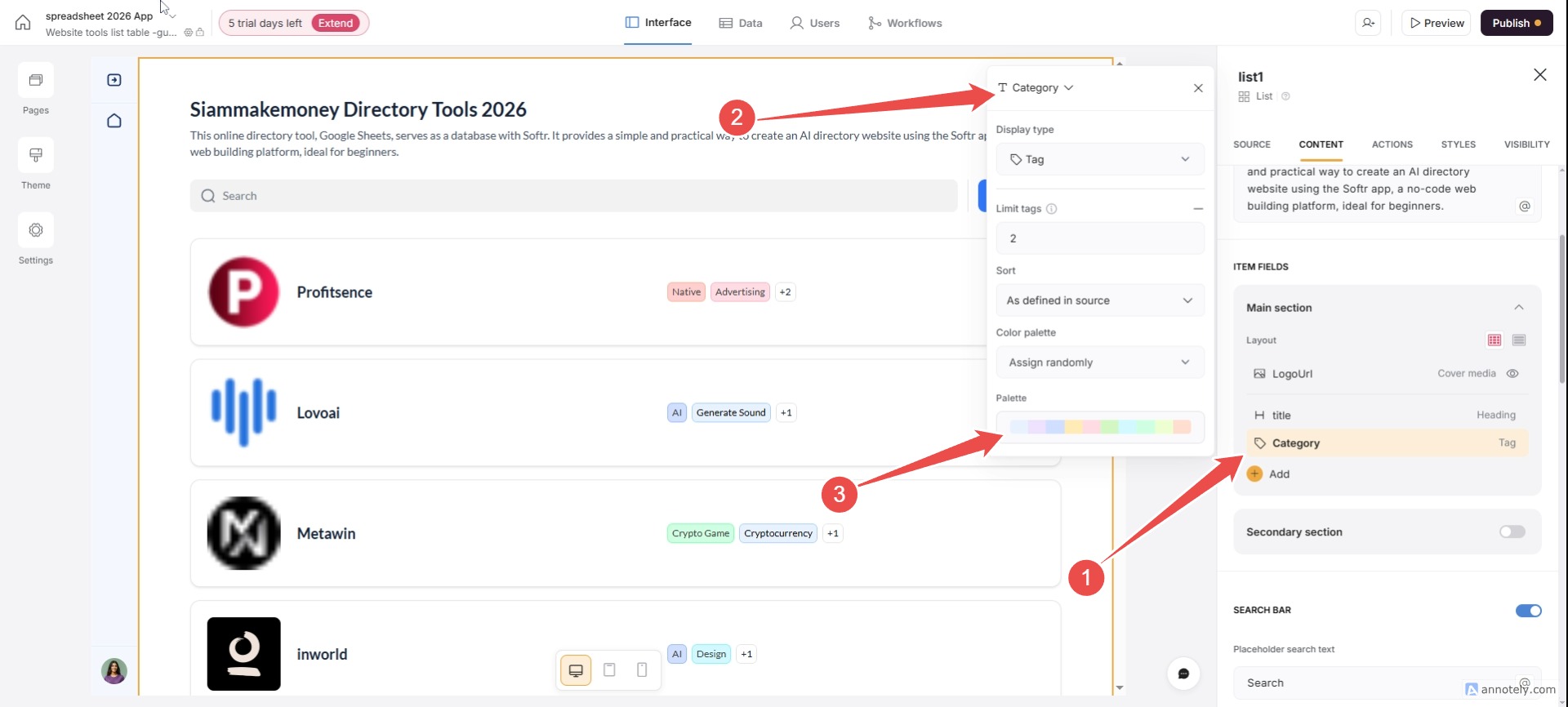Switch to the STYLES tab
This screenshot has height=707, width=1568.
click(1458, 145)
